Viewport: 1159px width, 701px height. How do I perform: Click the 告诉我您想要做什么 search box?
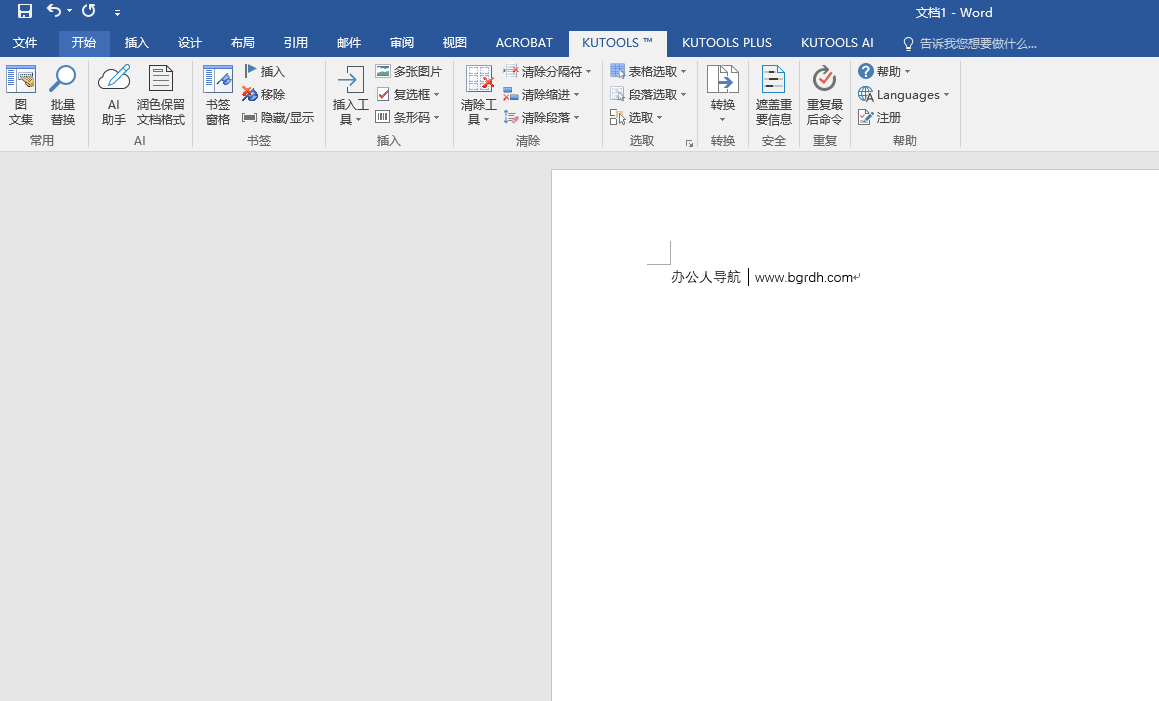coord(975,43)
